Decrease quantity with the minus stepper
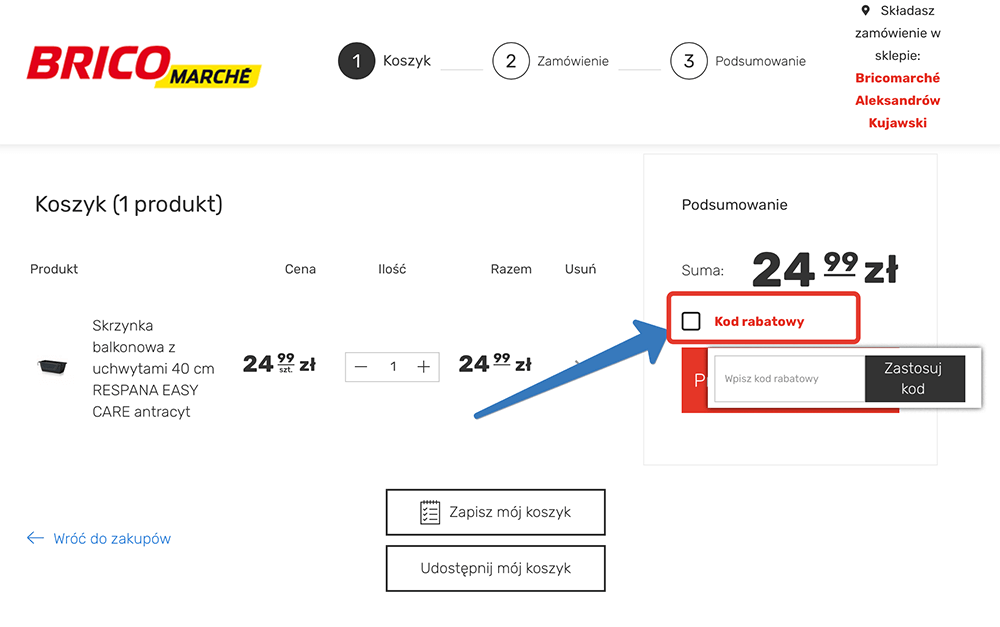1000x627 pixels. [x=361, y=367]
